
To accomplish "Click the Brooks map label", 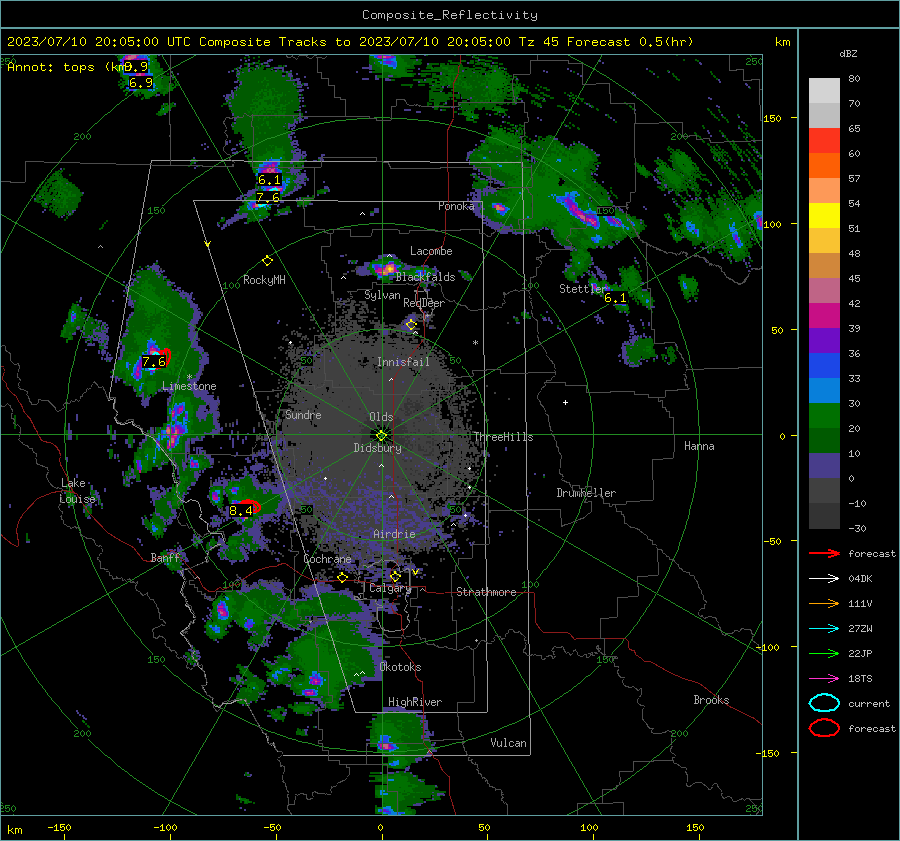I will pos(711,700).
